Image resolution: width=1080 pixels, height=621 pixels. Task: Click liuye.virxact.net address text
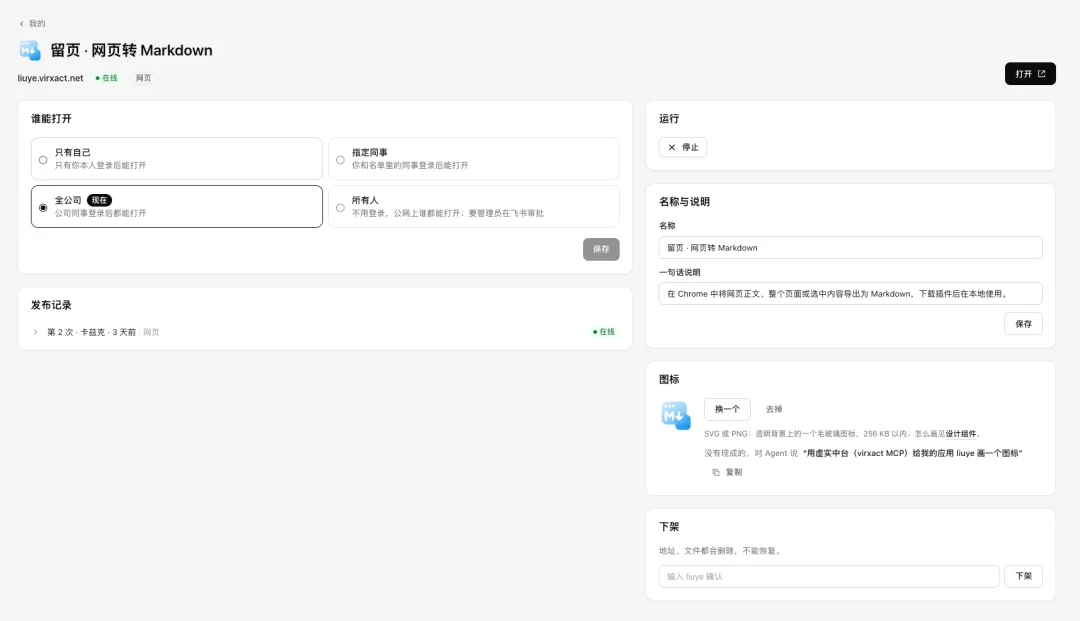pyautogui.click(x=50, y=78)
